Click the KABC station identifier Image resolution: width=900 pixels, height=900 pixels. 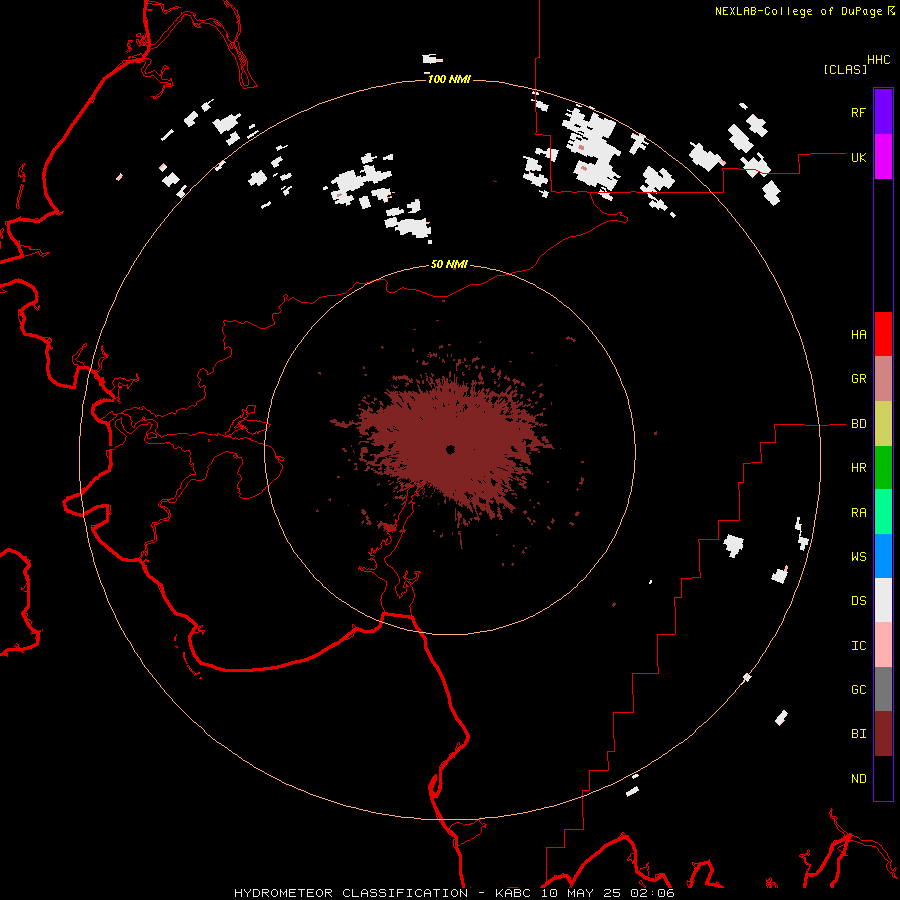[x=513, y=893]
